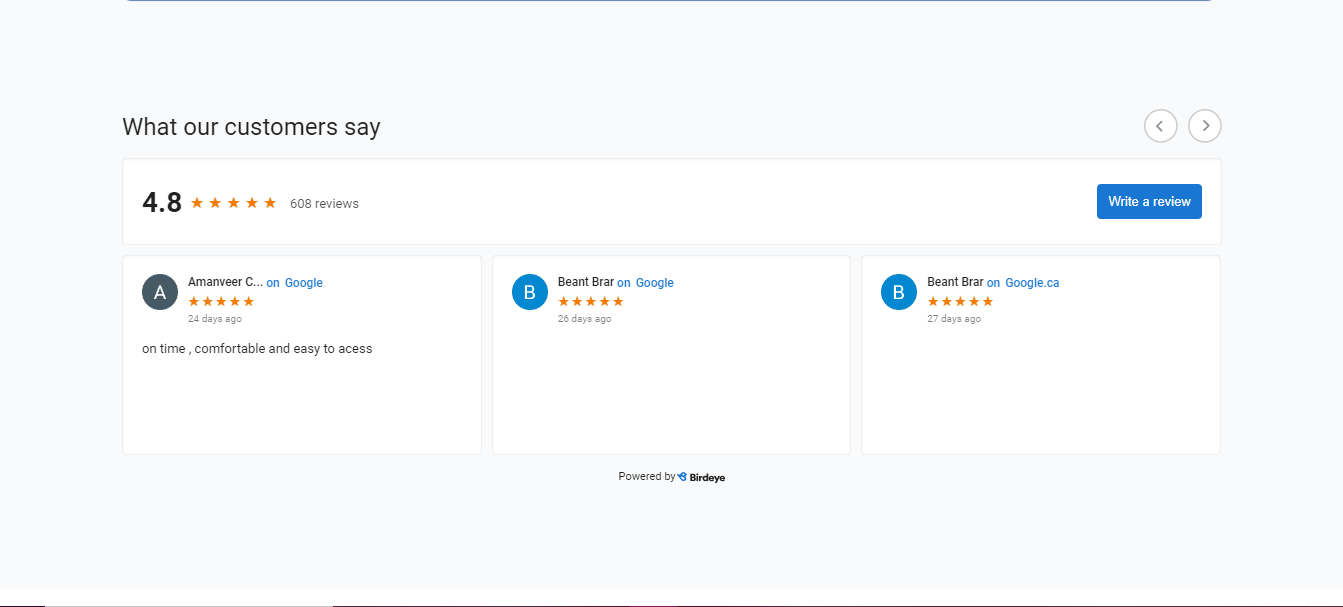The height and width of the screenshot is (607, 1343).
Task: Select the 608 reviews count
Action: [x=324, y=204]
